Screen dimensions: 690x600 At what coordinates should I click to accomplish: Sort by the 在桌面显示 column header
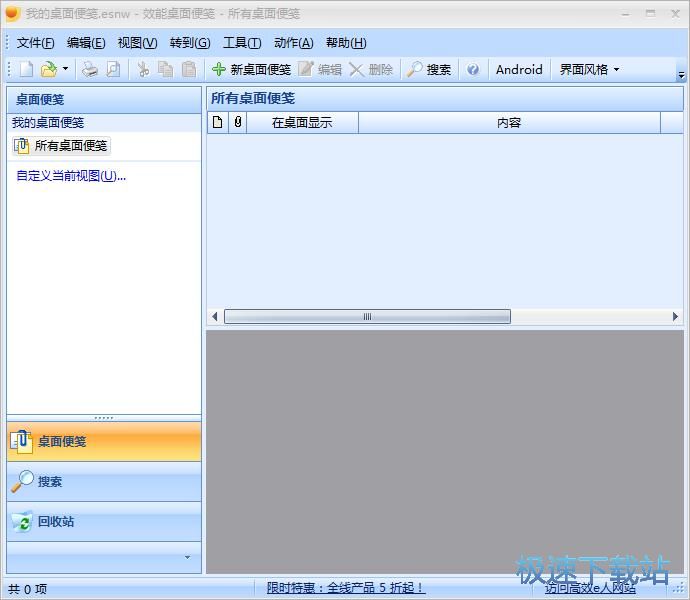[302, 122]
